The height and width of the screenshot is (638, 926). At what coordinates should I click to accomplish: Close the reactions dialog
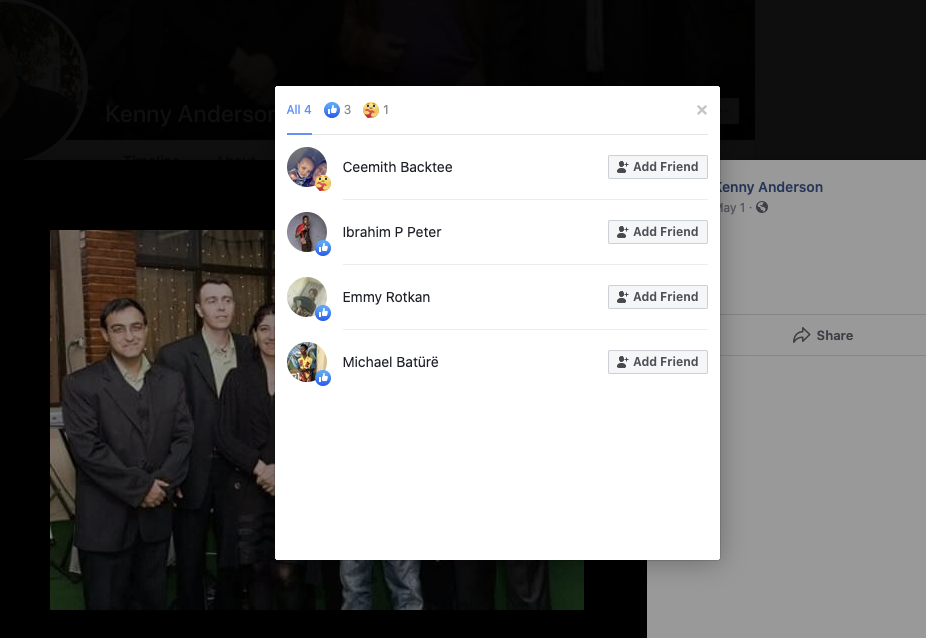point(702,110)
